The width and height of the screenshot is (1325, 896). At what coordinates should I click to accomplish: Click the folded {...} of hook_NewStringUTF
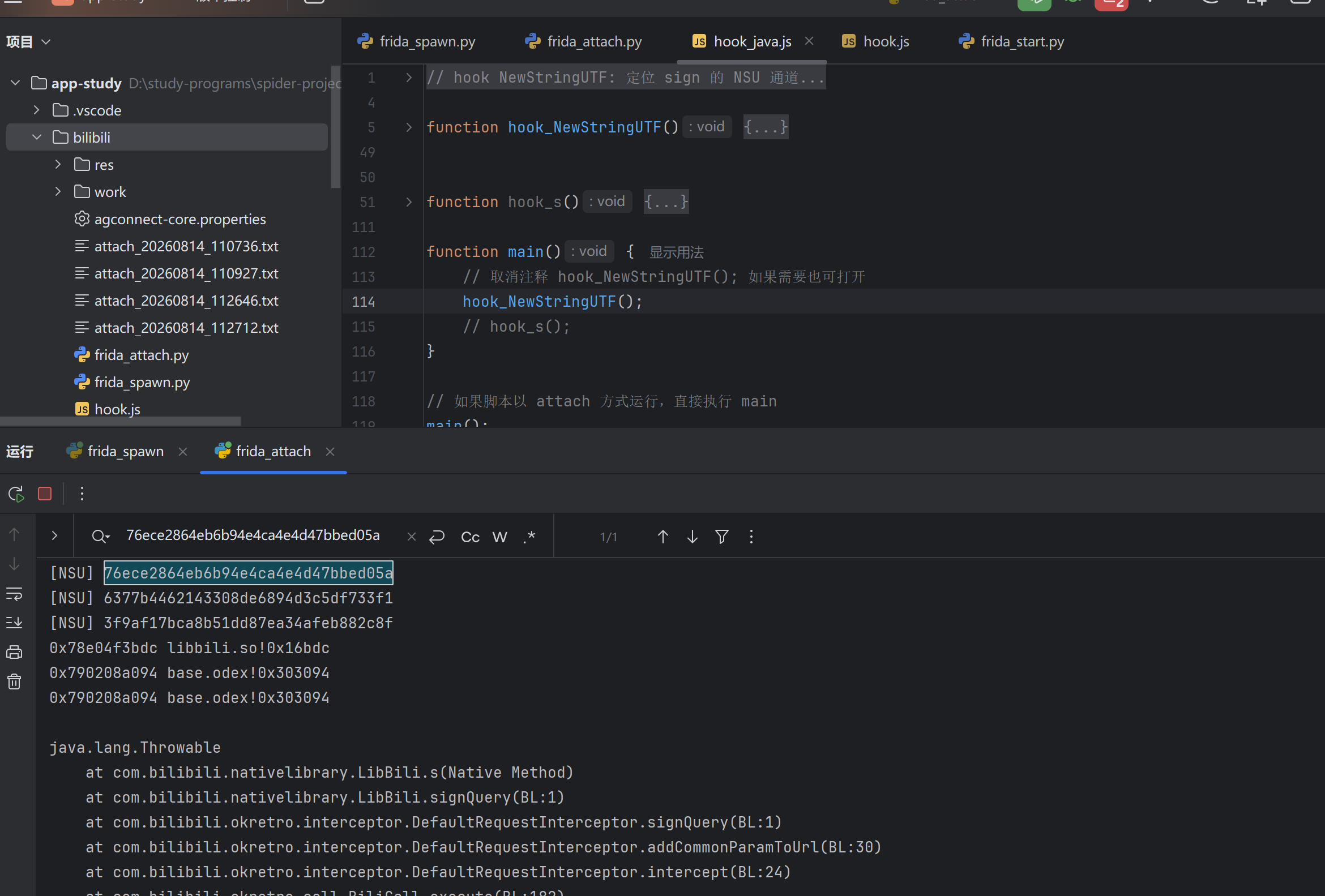766,127
